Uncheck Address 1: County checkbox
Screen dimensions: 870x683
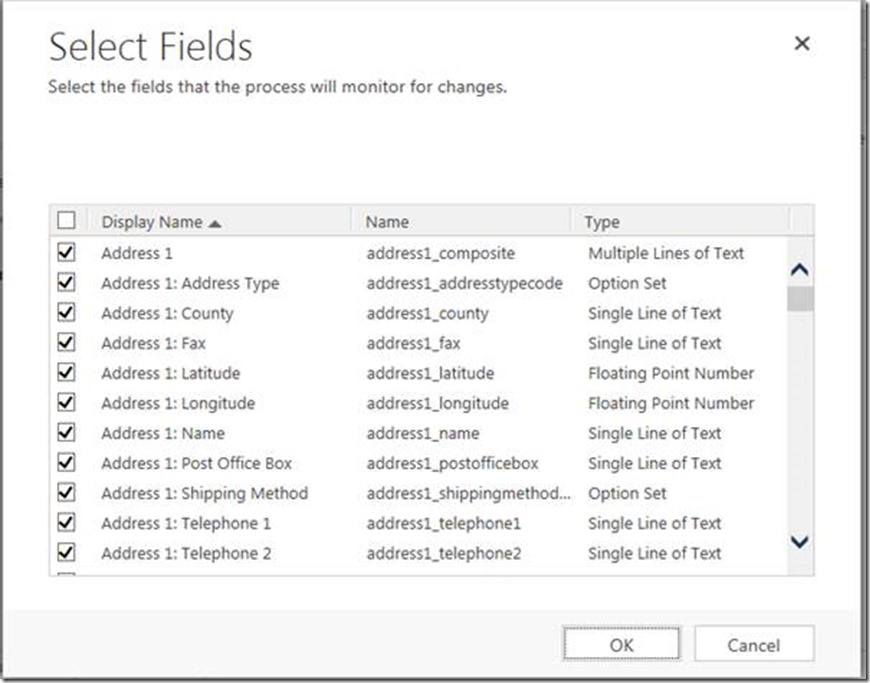pyautogui.click(x=67, y=313)
